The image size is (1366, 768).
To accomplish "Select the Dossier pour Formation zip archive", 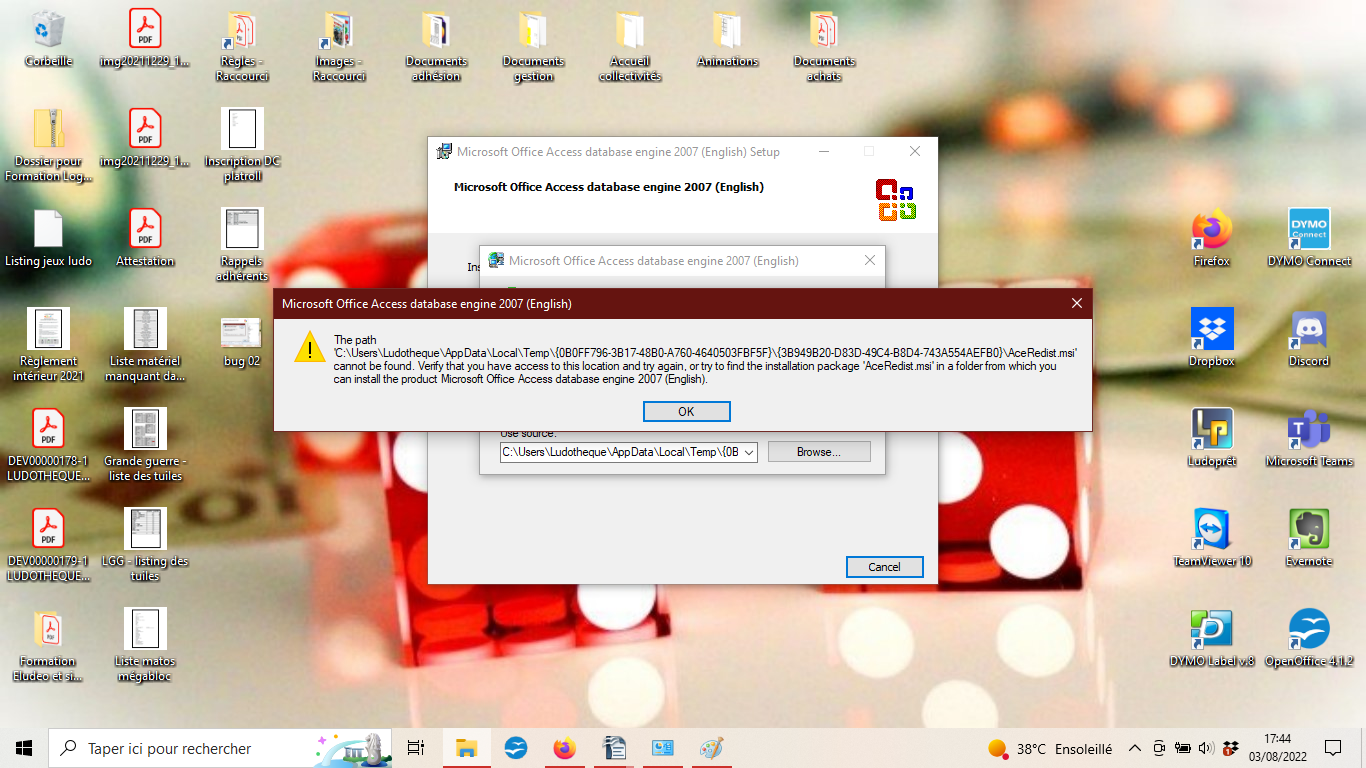I will pos(48,145).
